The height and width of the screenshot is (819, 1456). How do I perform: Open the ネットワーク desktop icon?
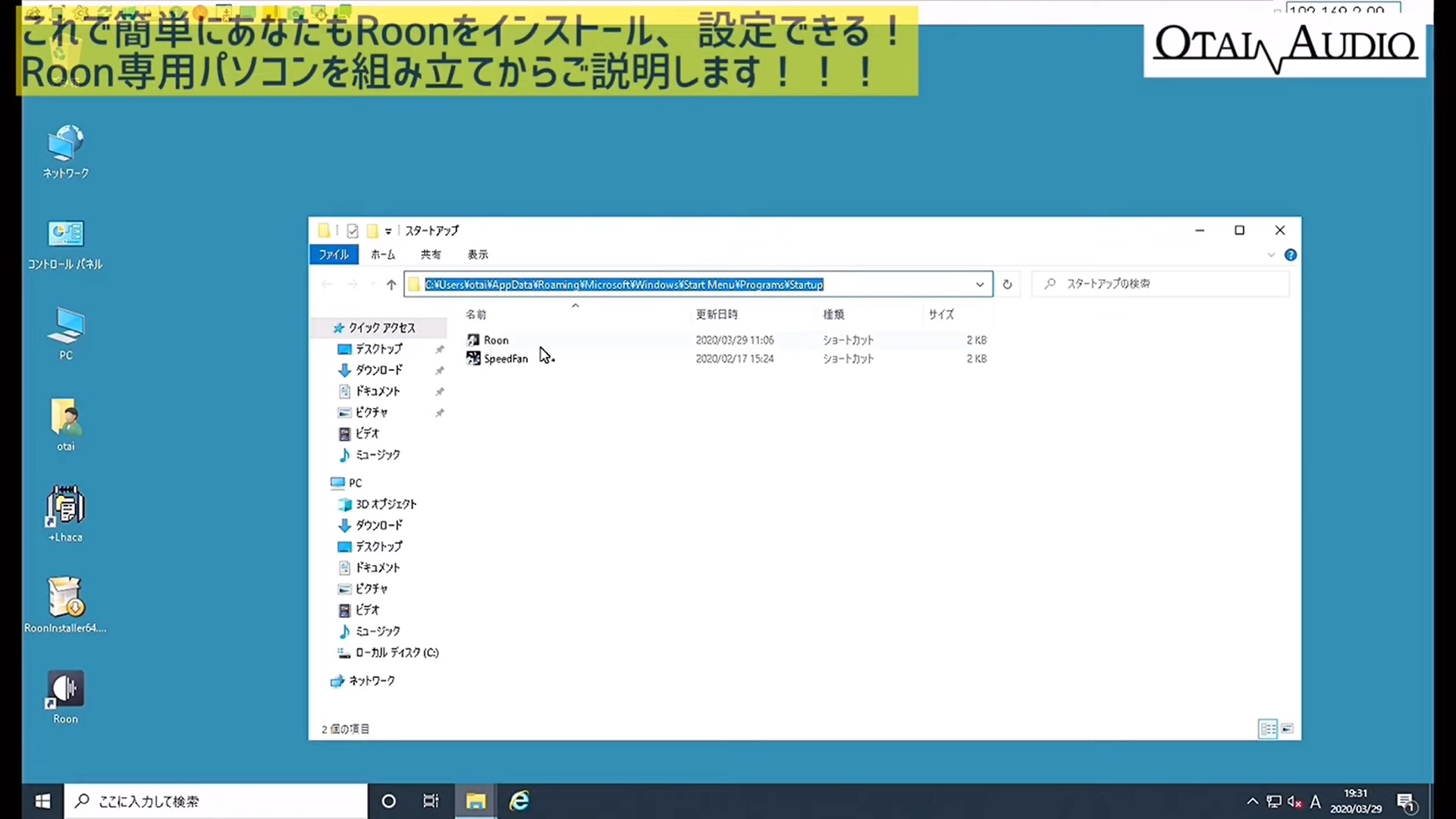click(x=65, y=152)
